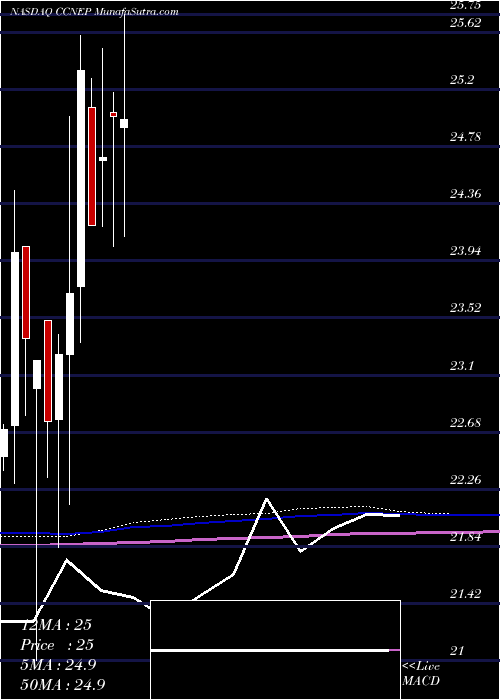
Task: Click the 23.94 price axis label
Action: pos(466,250)
